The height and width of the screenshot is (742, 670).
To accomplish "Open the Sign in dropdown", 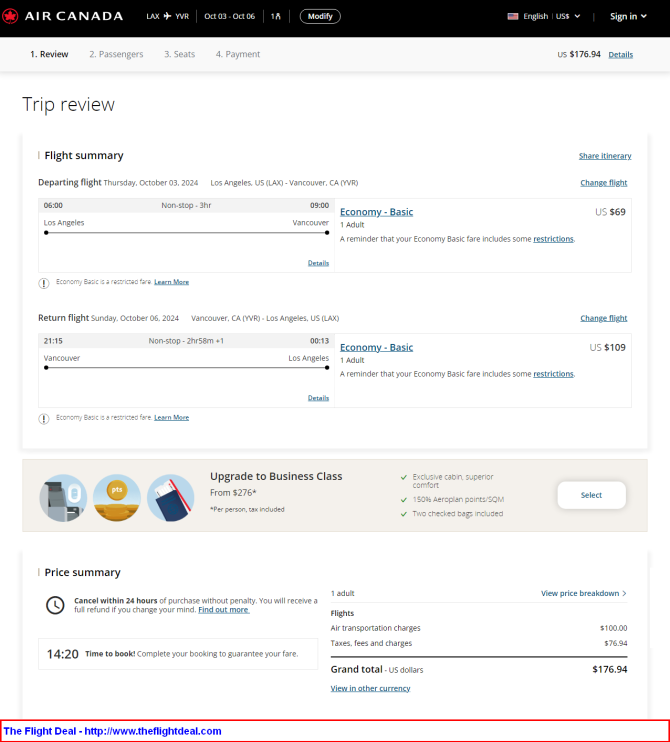I will 628,16.
